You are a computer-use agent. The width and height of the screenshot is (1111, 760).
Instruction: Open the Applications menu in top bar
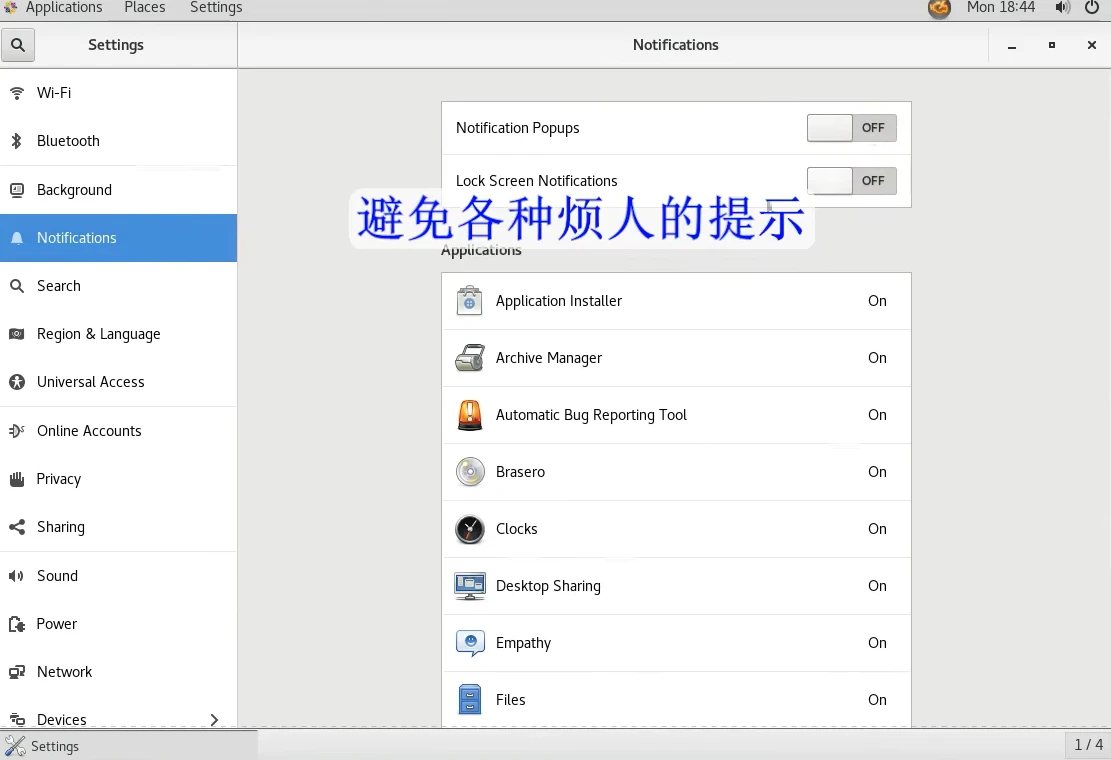tap(64, 8)
